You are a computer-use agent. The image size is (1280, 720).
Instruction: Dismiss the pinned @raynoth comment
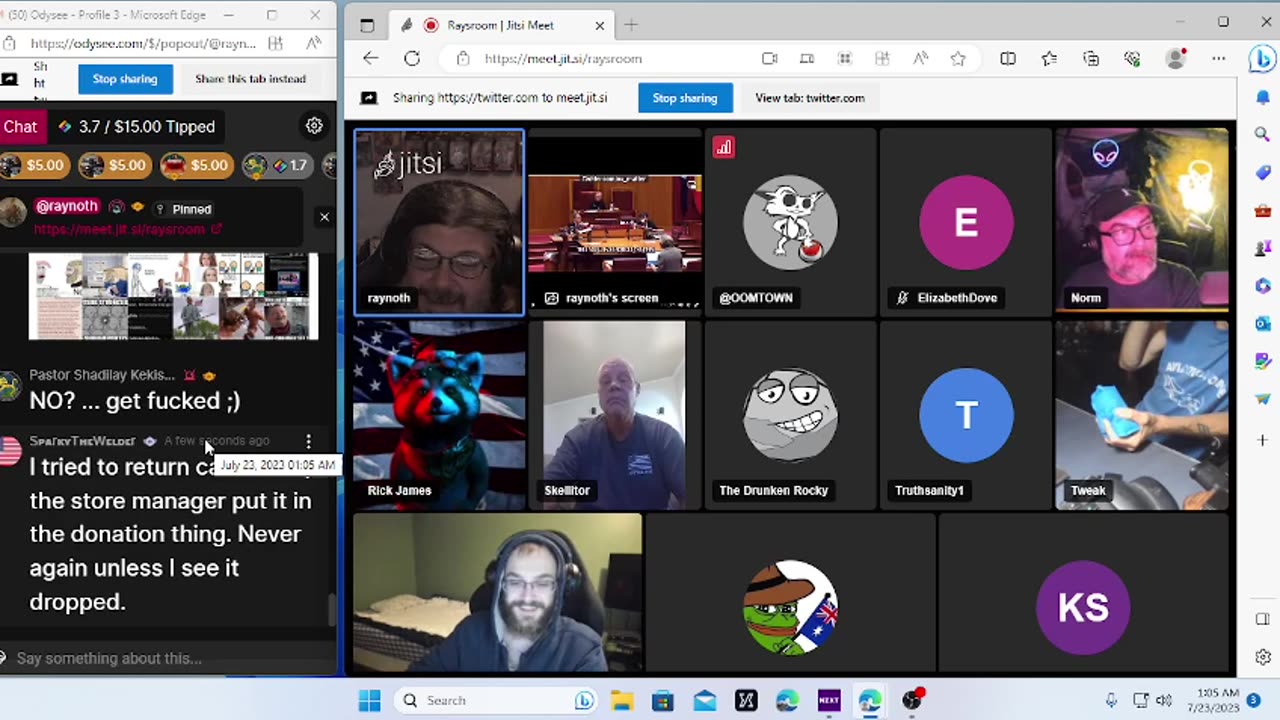[324, 217]
